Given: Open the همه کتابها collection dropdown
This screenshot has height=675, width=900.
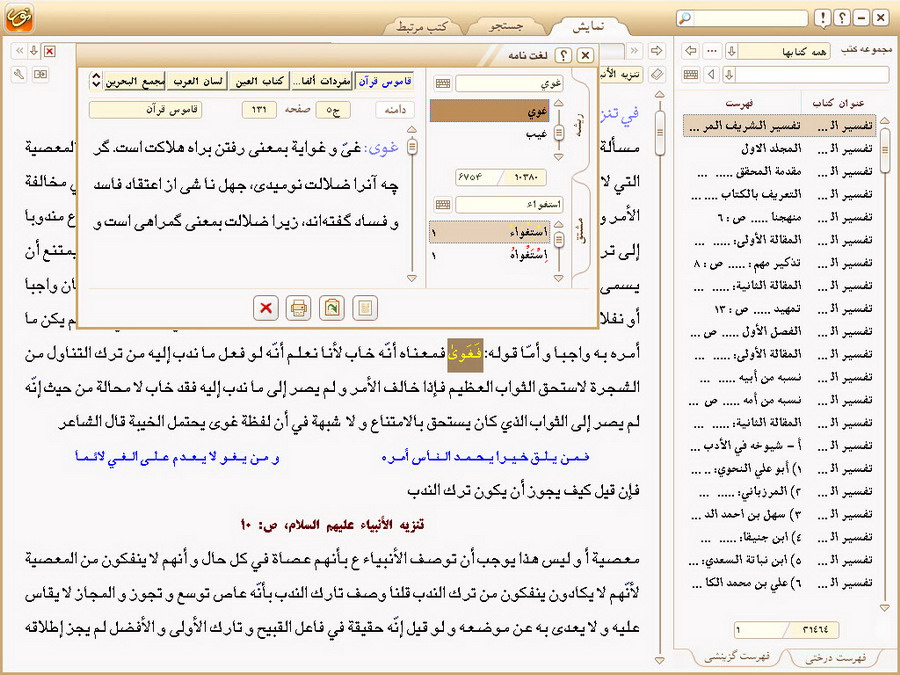Looking at the screenshot, I should click(x=731, y=51).
